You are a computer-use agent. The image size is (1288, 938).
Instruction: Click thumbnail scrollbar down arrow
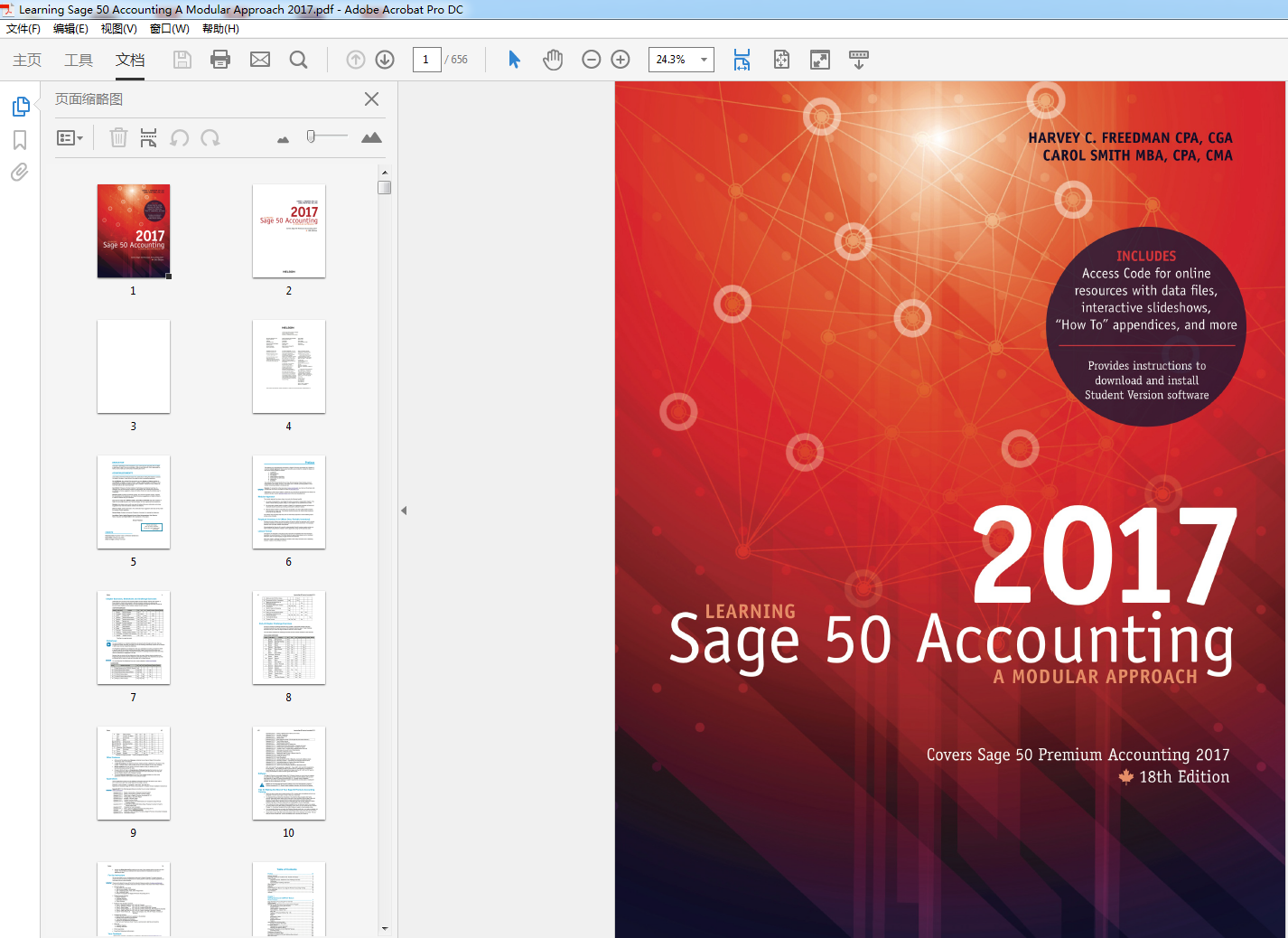pyautogui.click(x=385, y=928)
